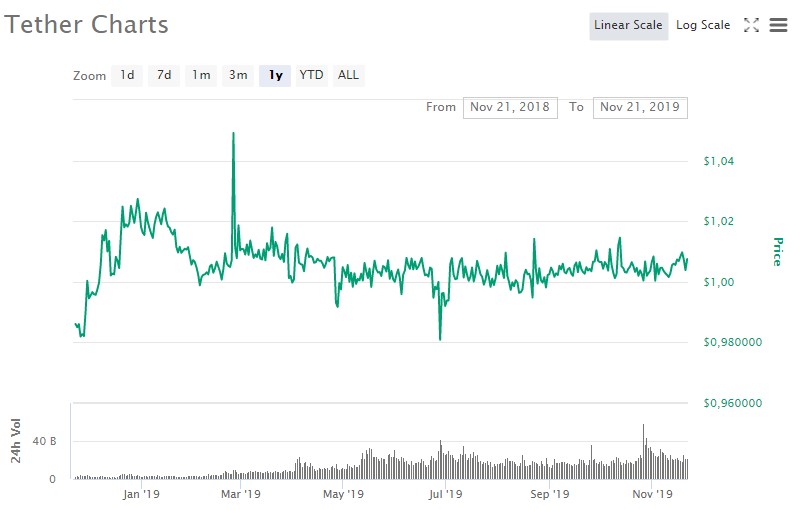794x510 pixels.
Task: Click the Tether Charts heading
Action: [x=86, y=25]
